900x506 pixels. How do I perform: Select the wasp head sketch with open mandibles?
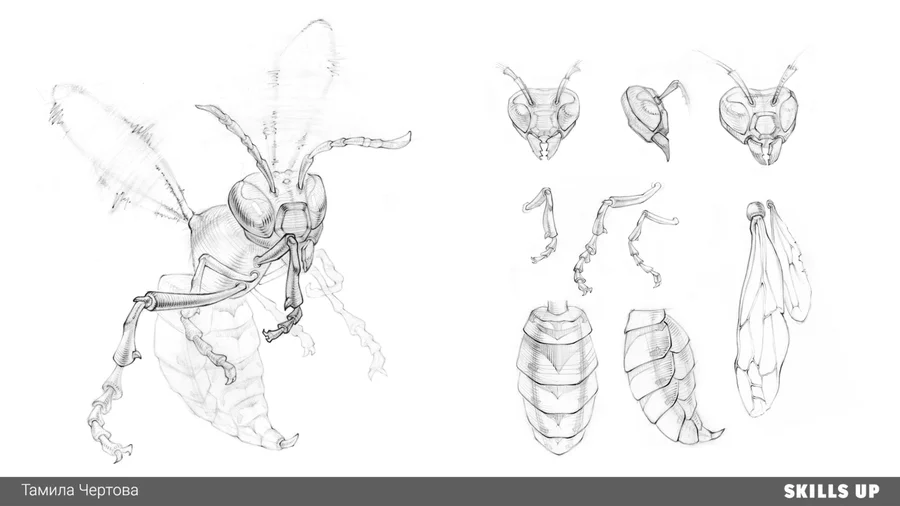tap(757, 108)
